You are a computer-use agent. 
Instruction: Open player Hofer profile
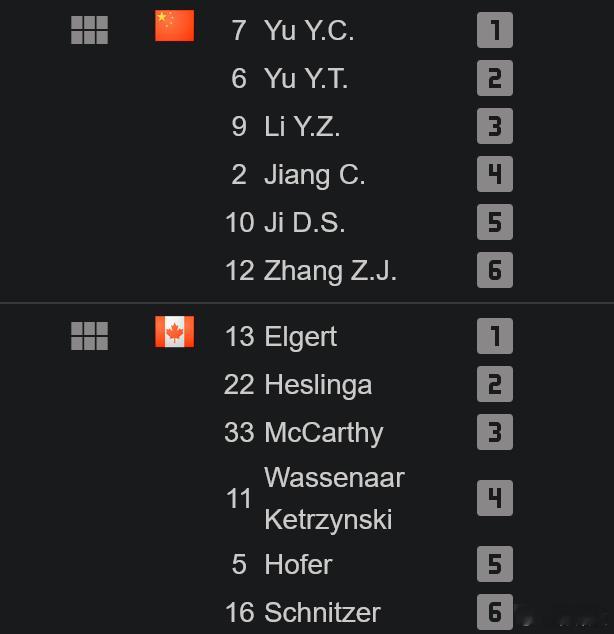[x=298, y=564]
